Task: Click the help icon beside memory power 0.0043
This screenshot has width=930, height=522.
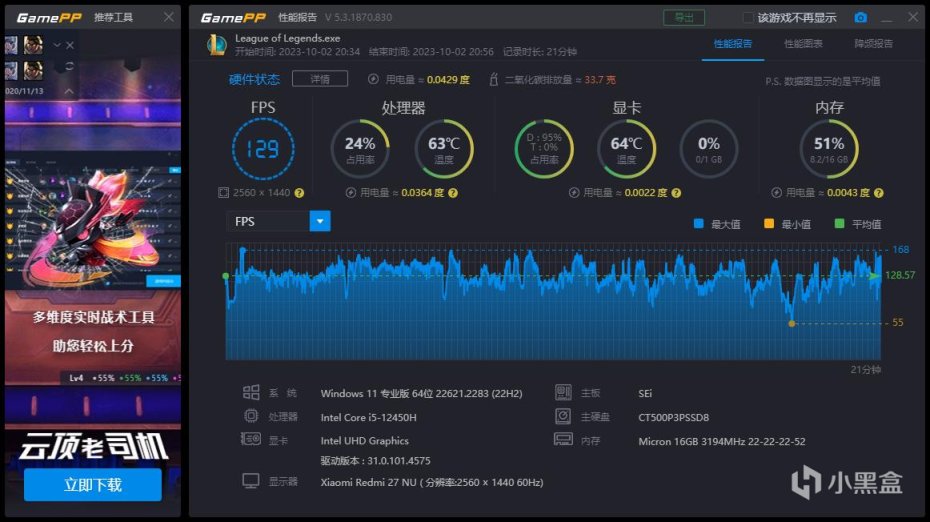Action: (x=879, y=193)
